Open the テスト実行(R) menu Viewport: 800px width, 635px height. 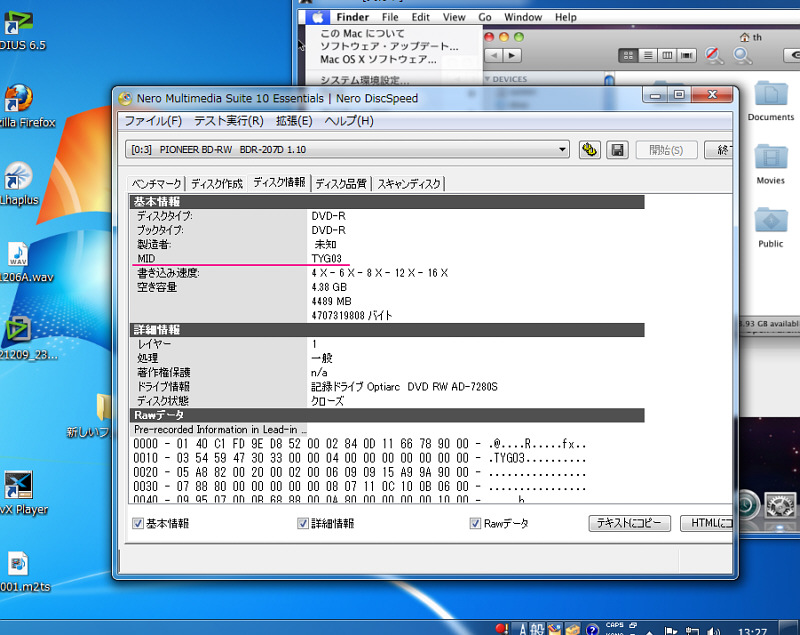point(228,121)
